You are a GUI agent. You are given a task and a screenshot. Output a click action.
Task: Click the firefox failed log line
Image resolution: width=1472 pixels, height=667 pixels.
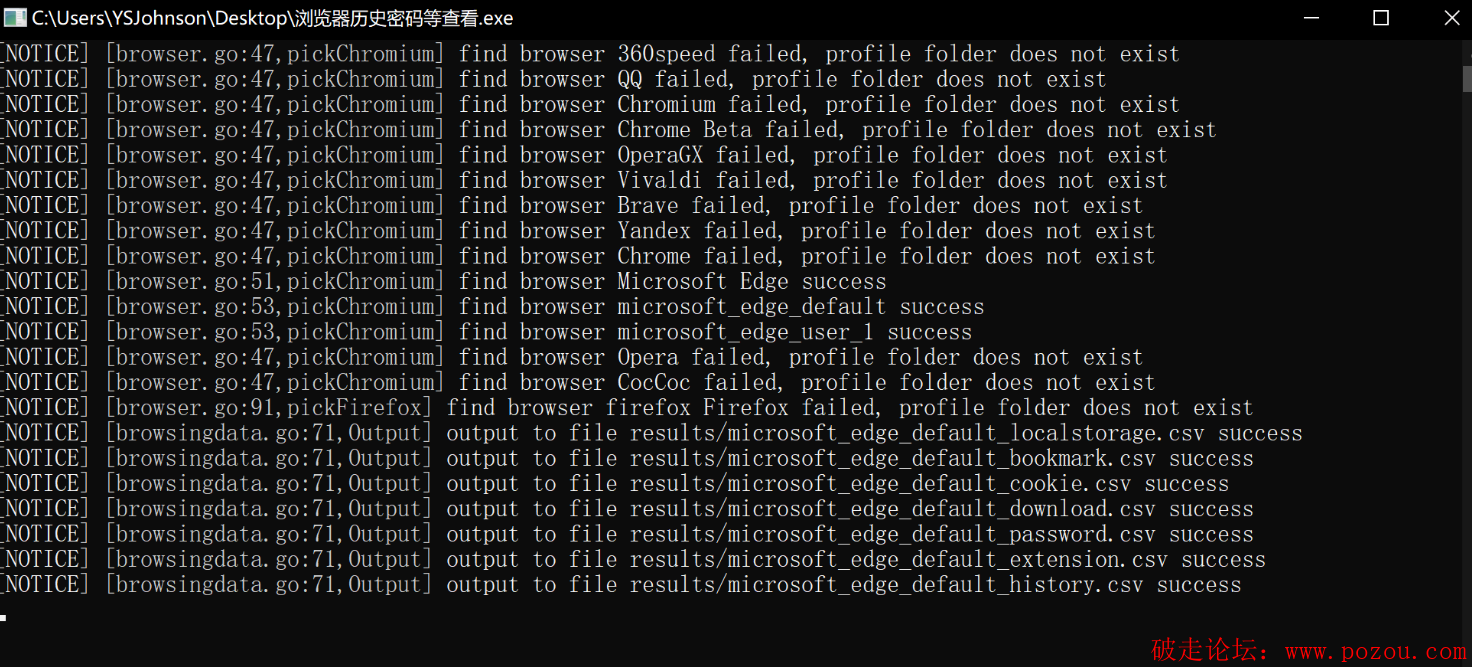627,408
